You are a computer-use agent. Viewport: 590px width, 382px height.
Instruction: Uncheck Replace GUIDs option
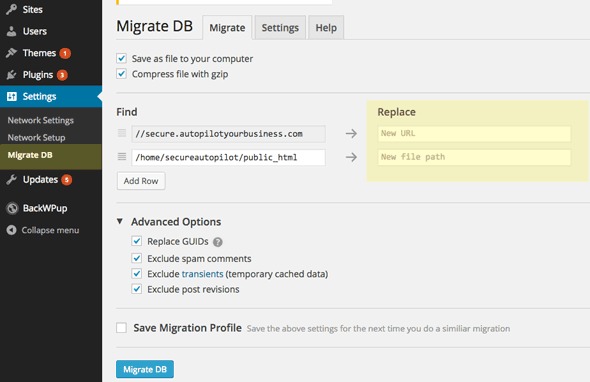coord(137,241)
